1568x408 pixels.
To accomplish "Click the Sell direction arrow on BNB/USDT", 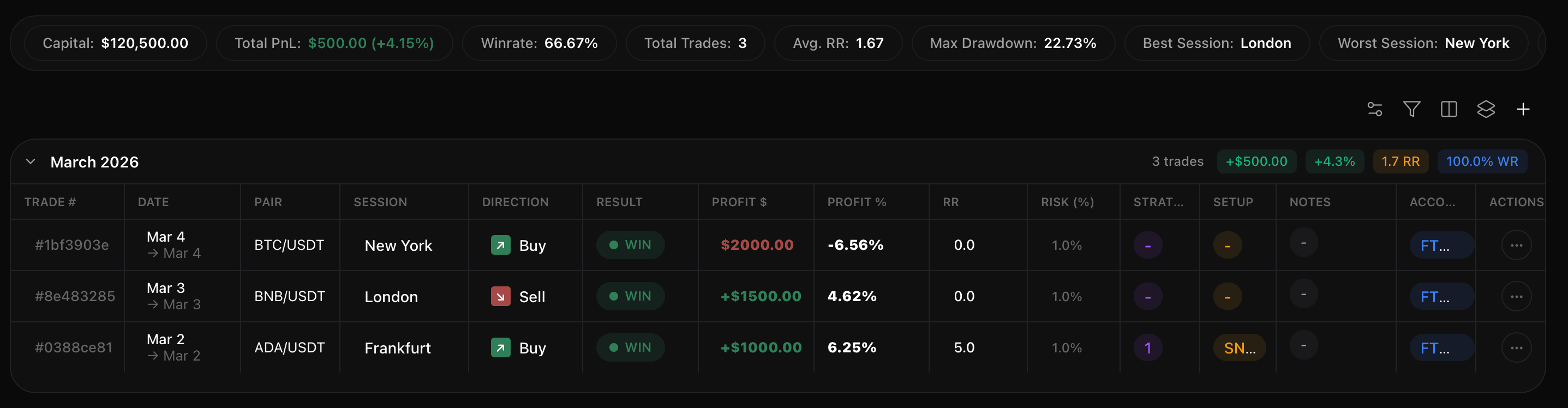I will [500, 297].
